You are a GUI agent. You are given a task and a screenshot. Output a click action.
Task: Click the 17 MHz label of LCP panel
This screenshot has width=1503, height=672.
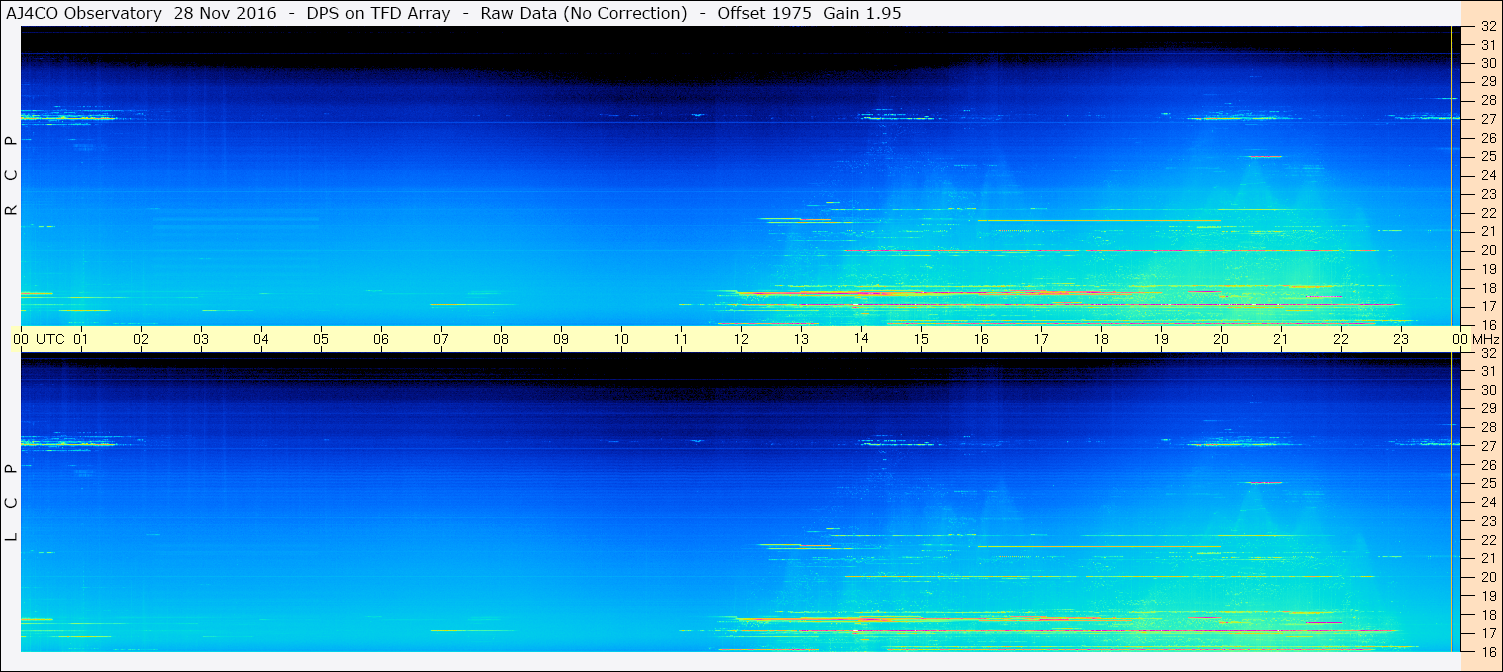pos(1488,633)
